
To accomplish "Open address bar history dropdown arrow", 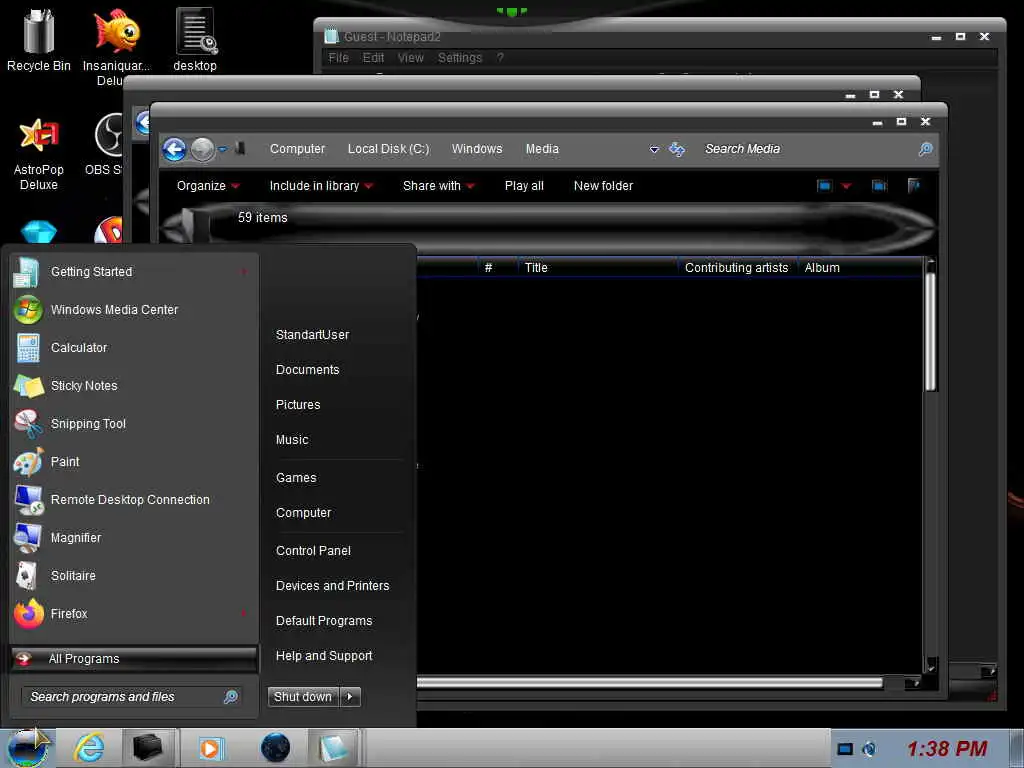I will click(x=654, y=150).
